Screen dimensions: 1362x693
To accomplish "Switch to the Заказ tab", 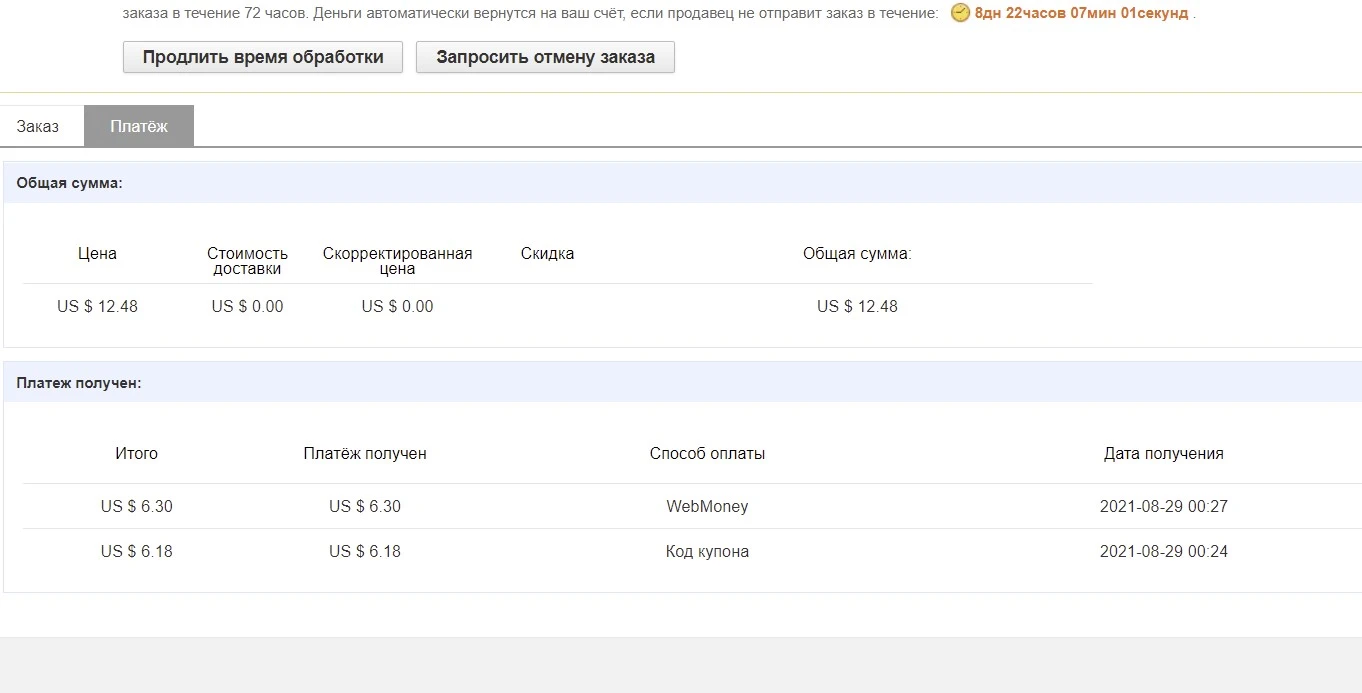I will 38,127.
